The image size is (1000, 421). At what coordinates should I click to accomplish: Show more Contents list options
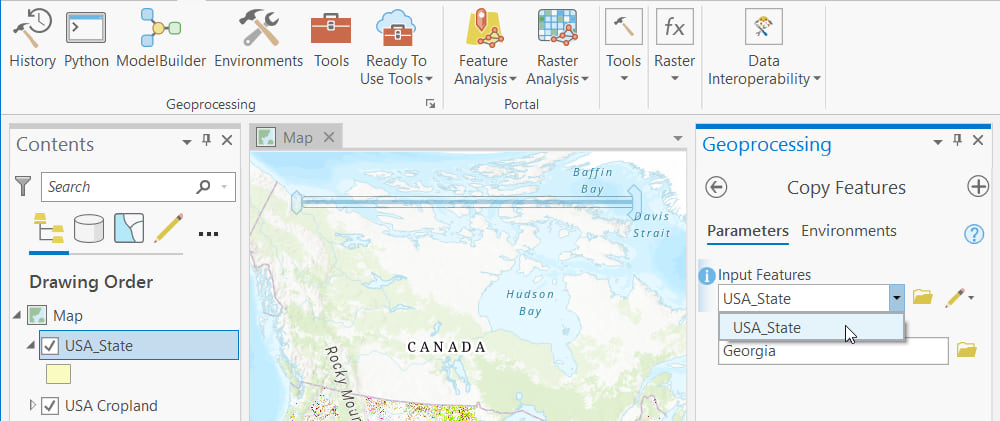[x=209, y=233]
